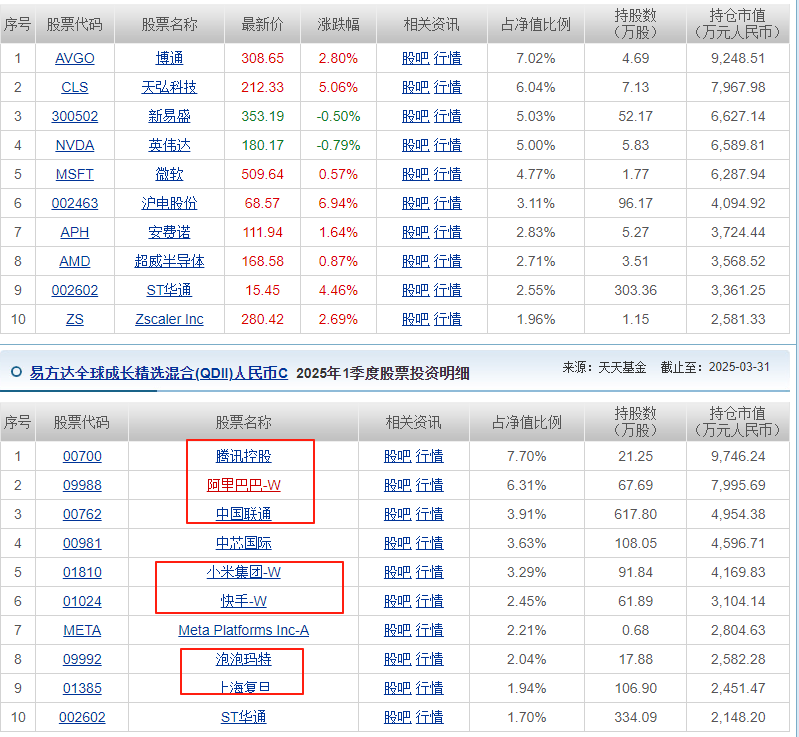Image resolution: width=799 pixels, height=737 pixels.
Task: Open 快手-W stock link
Action: 244,601
